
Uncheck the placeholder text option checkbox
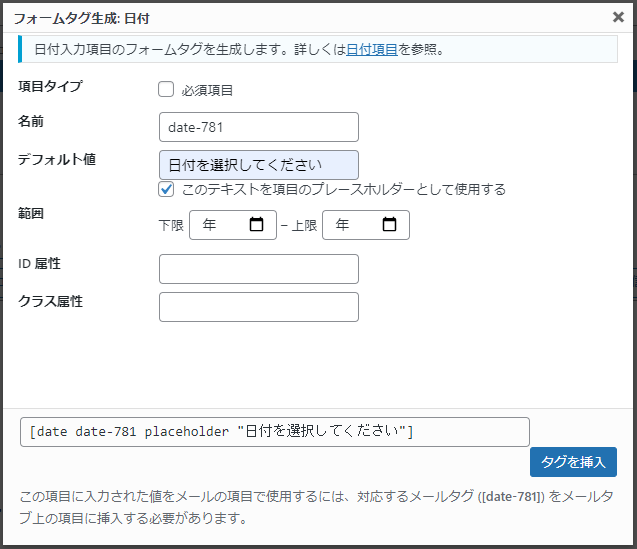(166, 189)
